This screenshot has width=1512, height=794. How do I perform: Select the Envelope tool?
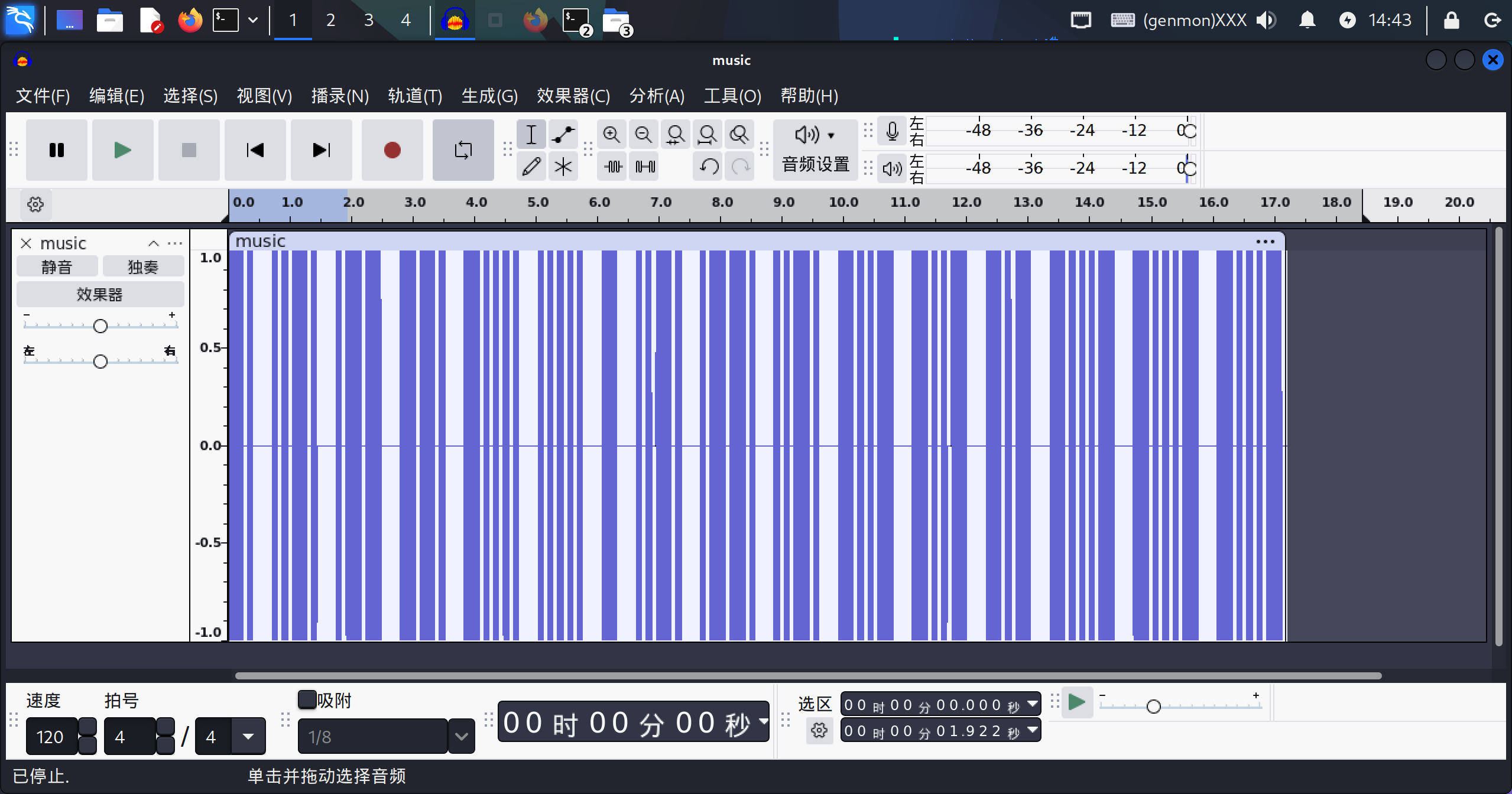tap(563, 135)
